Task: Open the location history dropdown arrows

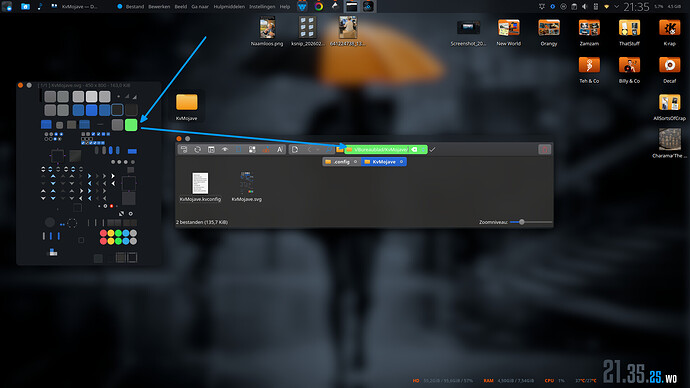Action: click(x=423, y=150)
